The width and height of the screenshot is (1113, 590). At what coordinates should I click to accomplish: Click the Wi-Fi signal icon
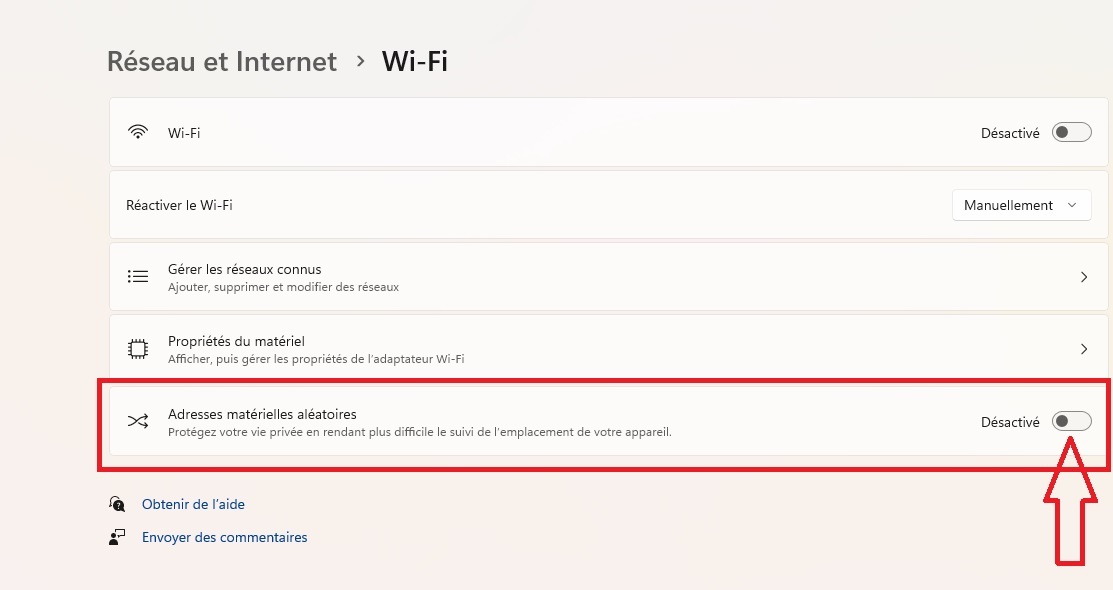point(138,132)
